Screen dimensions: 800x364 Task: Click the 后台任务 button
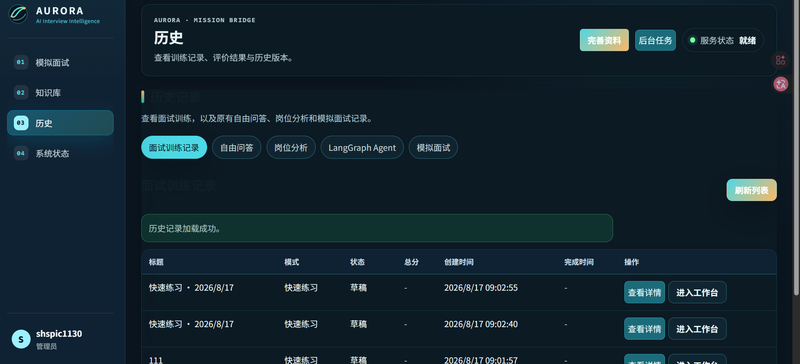coord(656,40)
